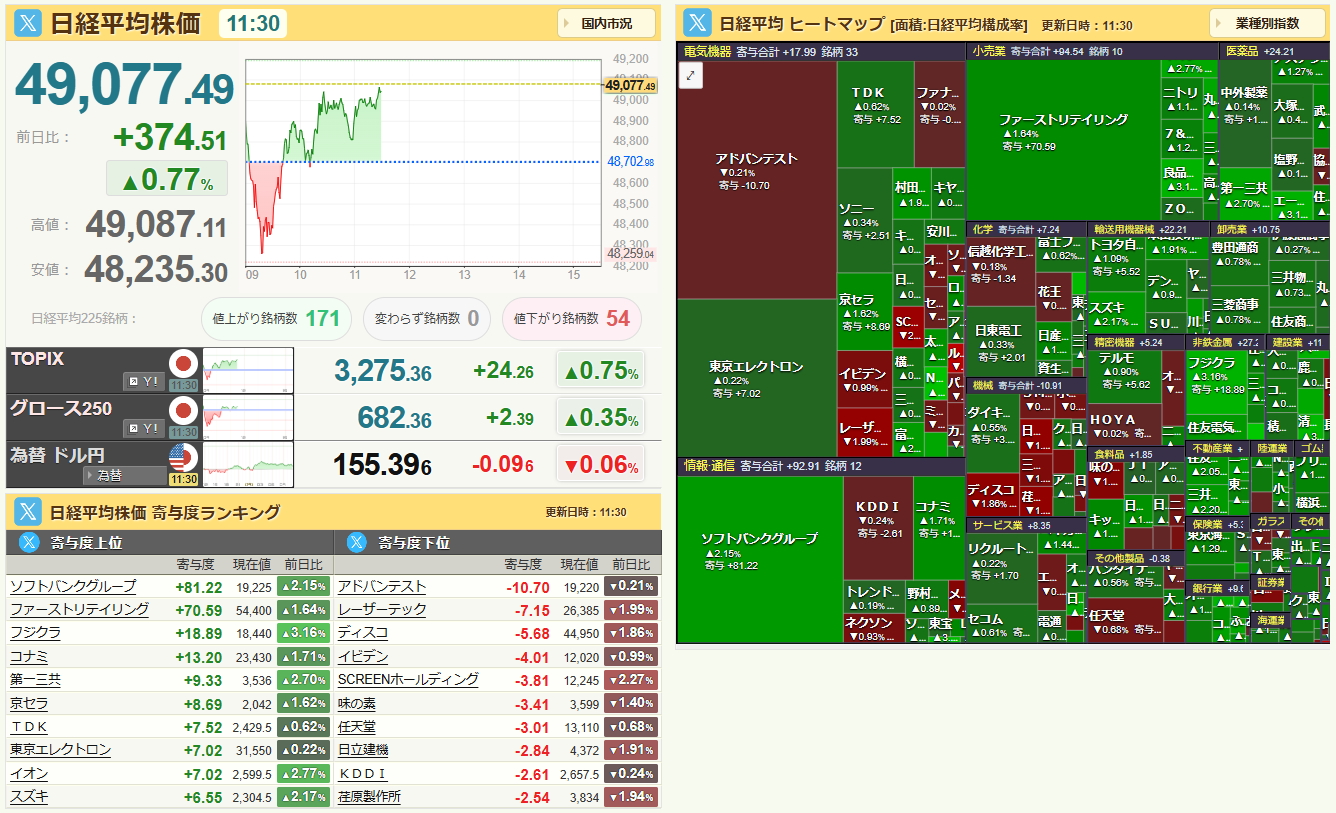Click the TOPIX mini chart thumbnail

click(x=248, y=370)
